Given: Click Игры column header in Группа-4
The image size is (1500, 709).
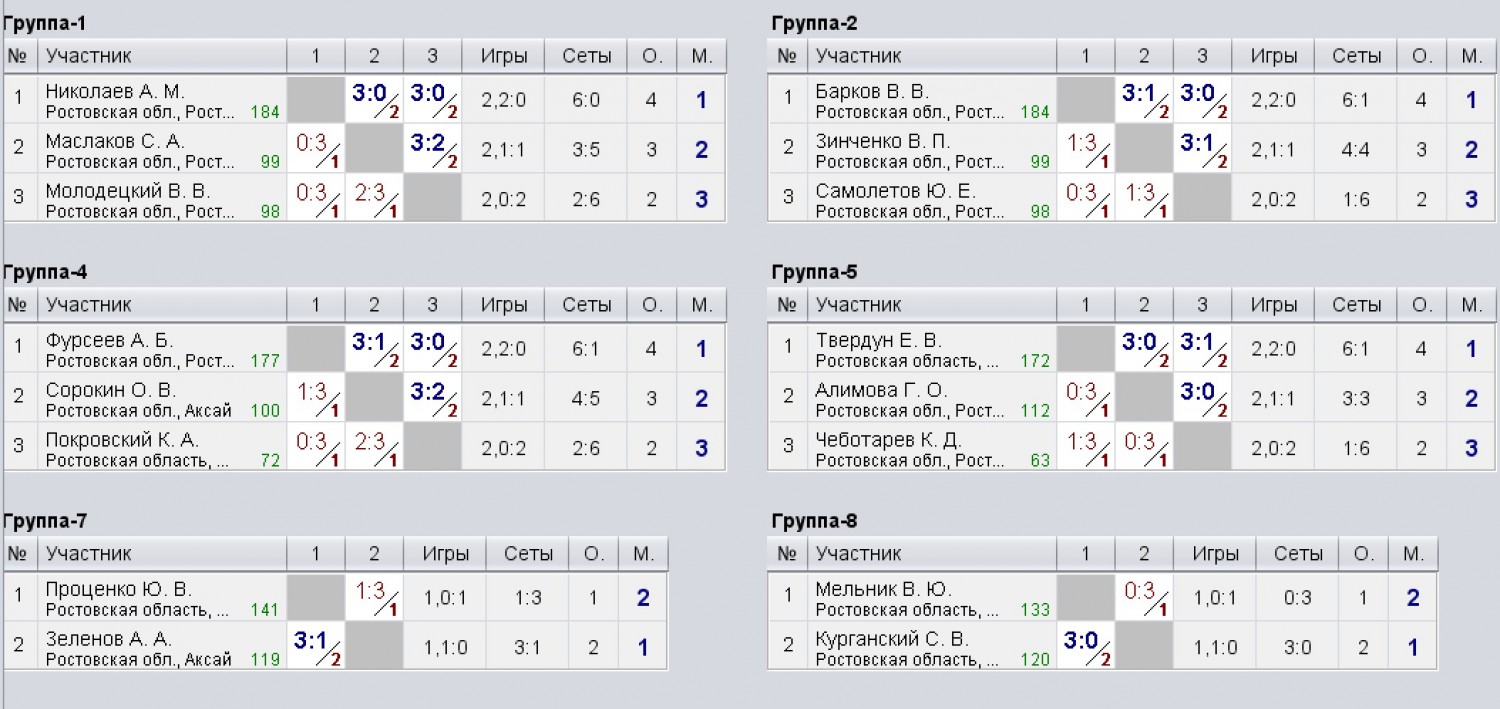Looking at the screenshot, I should (503, 305).
